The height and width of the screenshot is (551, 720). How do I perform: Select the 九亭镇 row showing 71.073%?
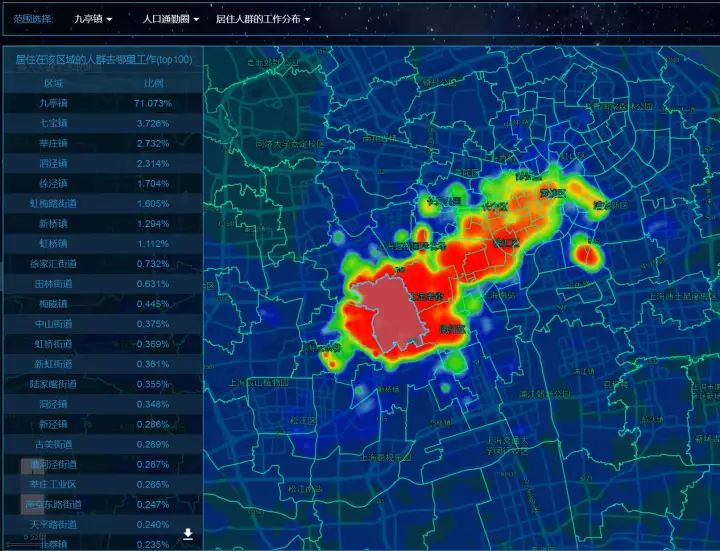point(103,103)
